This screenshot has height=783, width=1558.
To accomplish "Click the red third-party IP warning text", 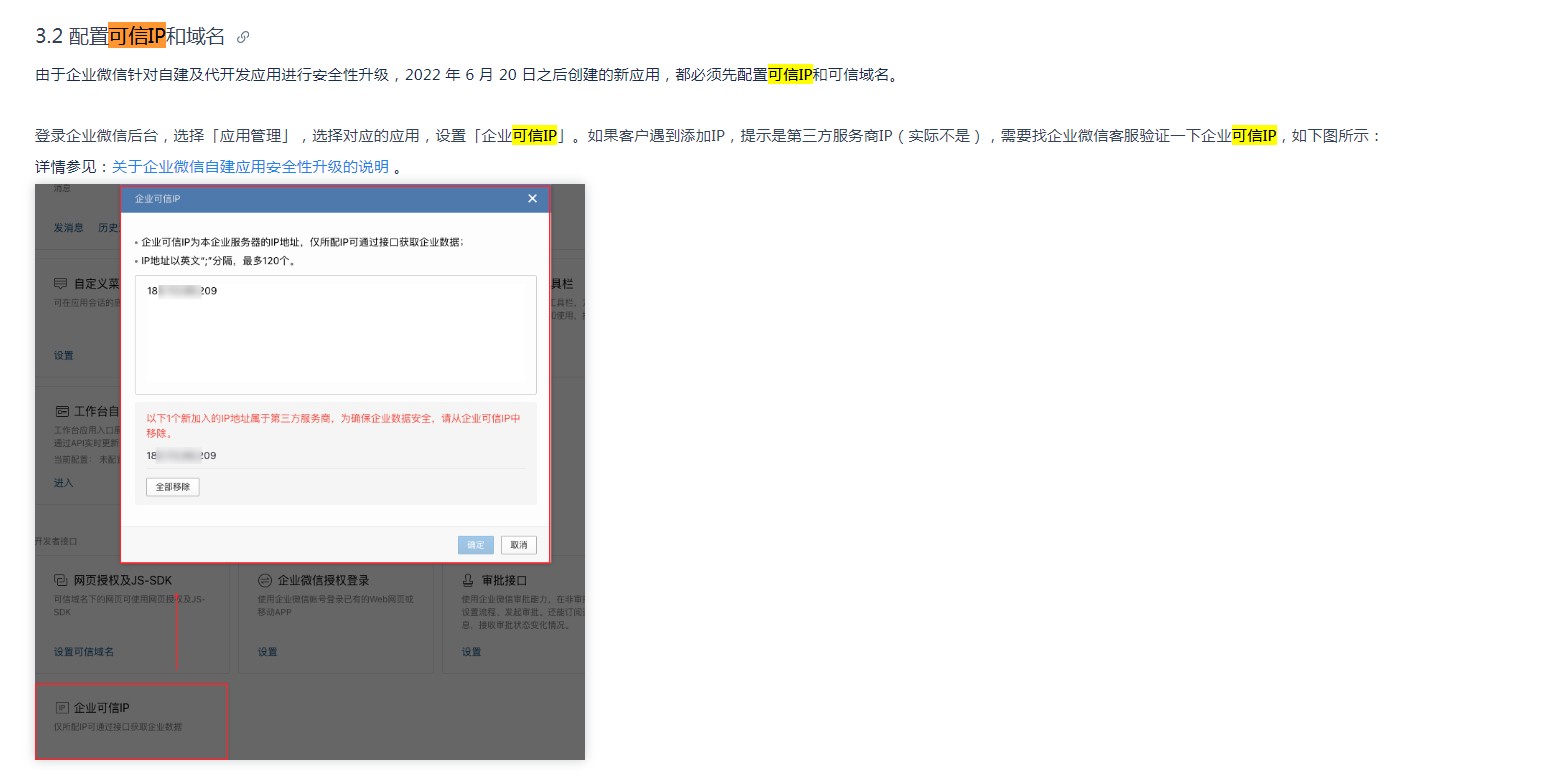I will (334, 426).
